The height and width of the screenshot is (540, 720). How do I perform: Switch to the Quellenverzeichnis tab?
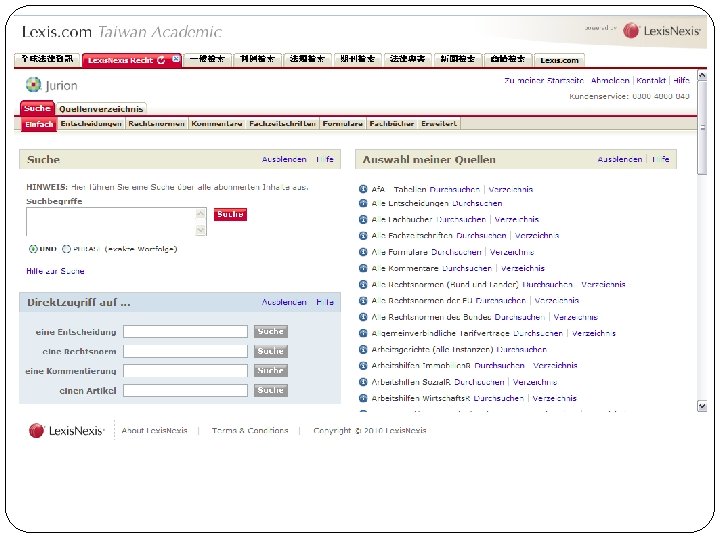(x=101, y=109)
